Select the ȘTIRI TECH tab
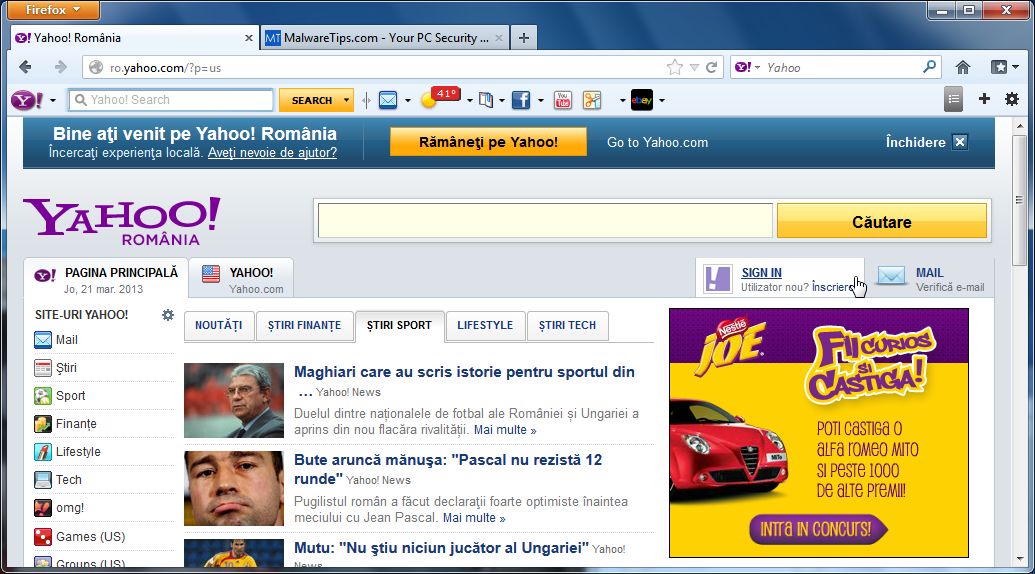 567,325
